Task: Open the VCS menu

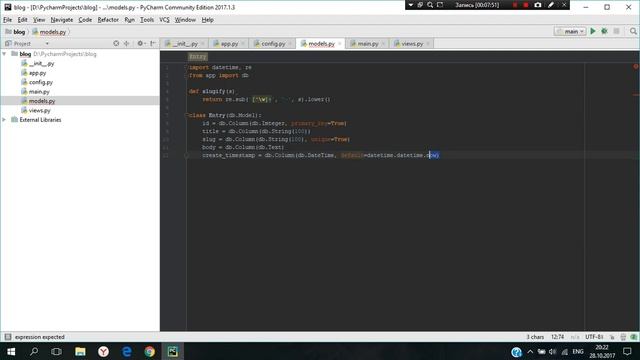Action: click(x=164, y=20)
